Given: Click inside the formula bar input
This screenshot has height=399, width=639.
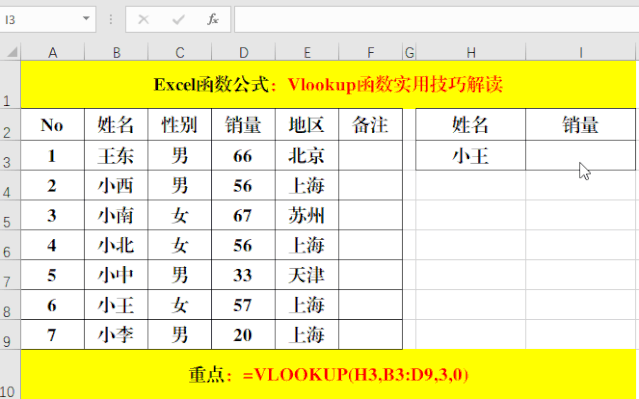Looking at the screenshot, I should [436, 19].
